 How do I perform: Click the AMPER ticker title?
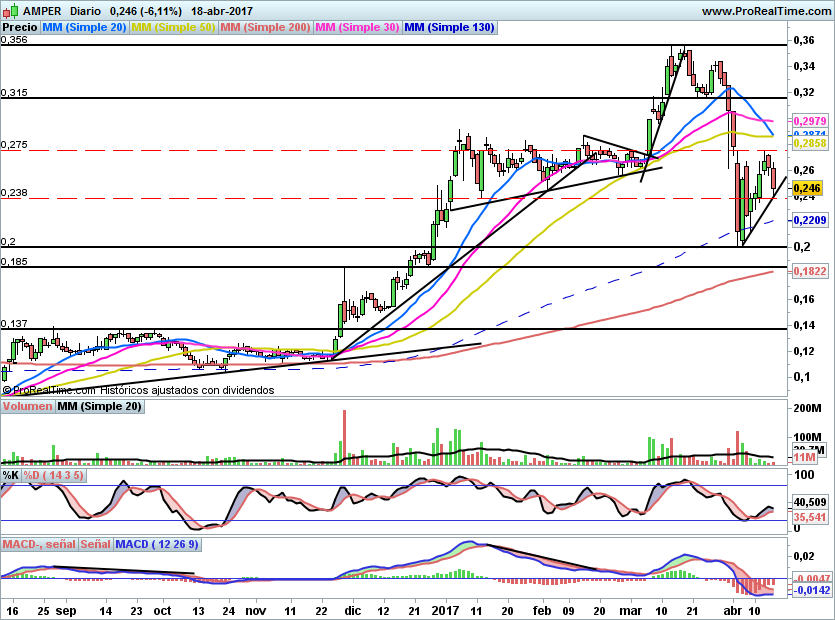tap(33, 10)
